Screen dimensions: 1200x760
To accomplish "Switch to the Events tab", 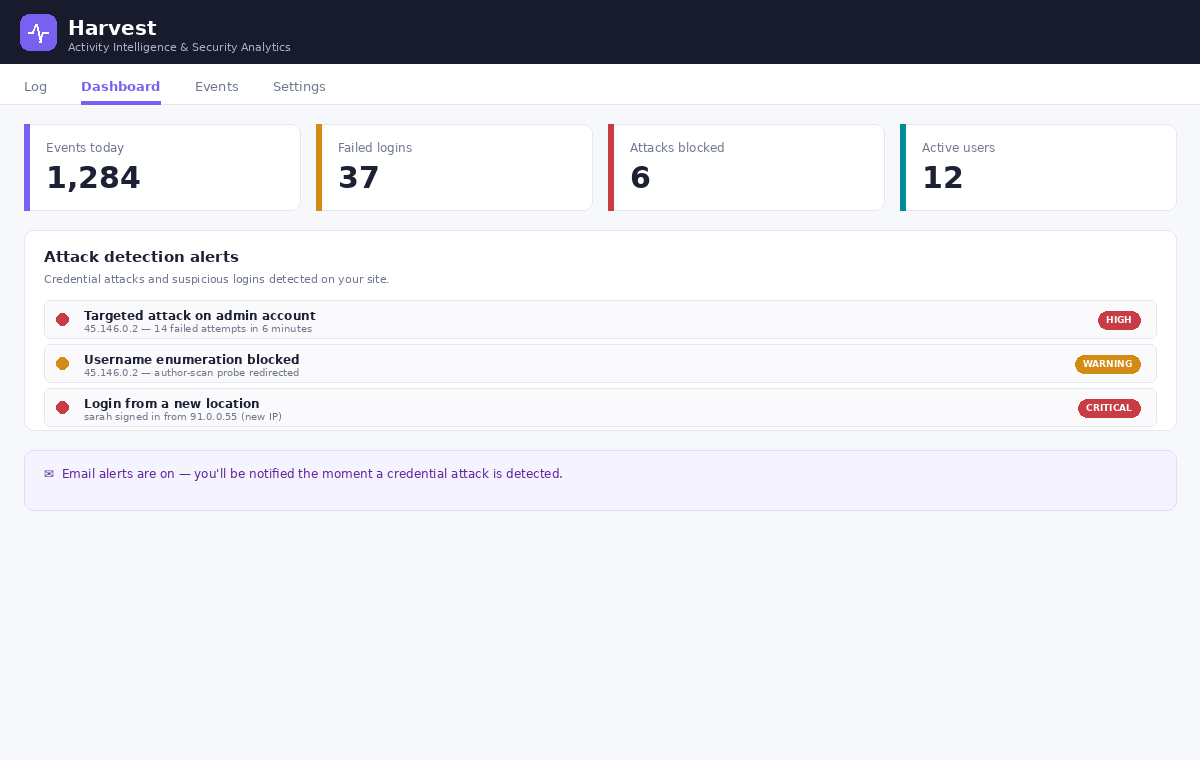I will 217,87.
